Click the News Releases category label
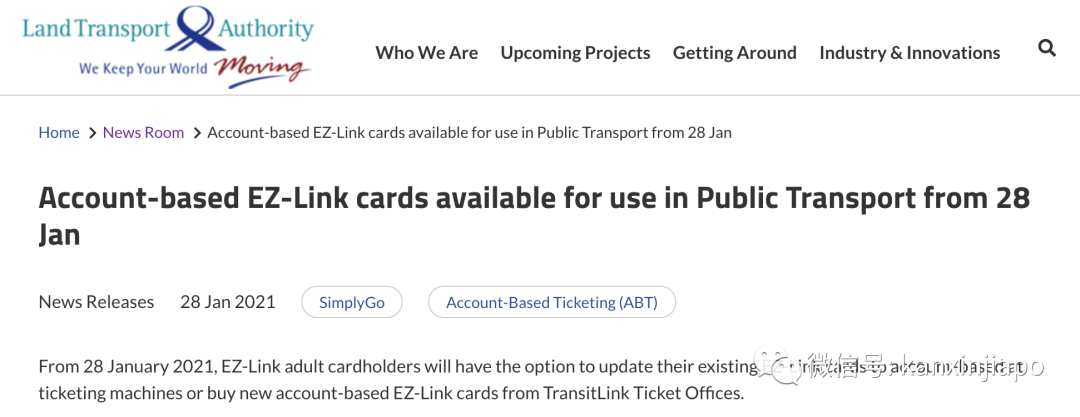 [96, 302]
